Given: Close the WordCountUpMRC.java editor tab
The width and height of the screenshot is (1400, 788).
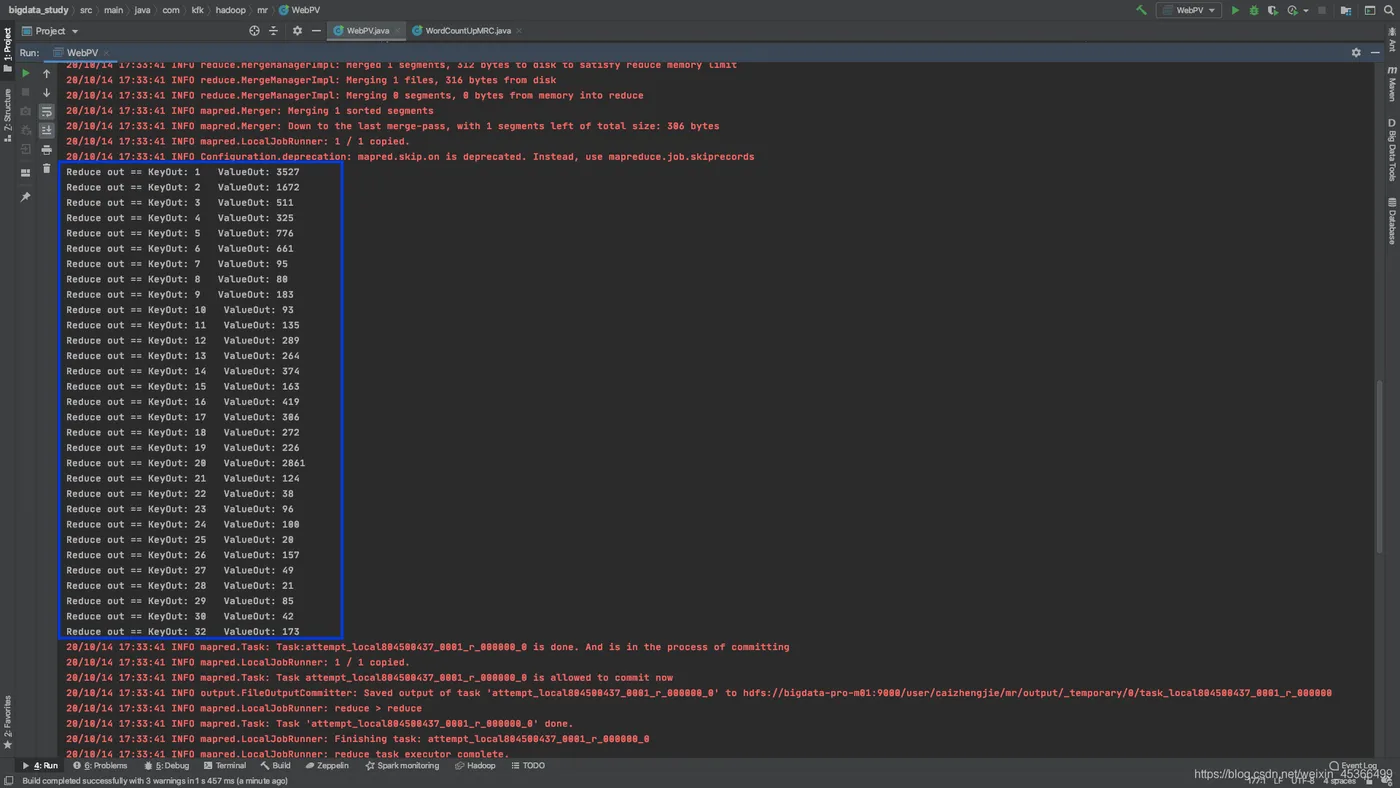Looking at the screenshot, I should [517, 31].
